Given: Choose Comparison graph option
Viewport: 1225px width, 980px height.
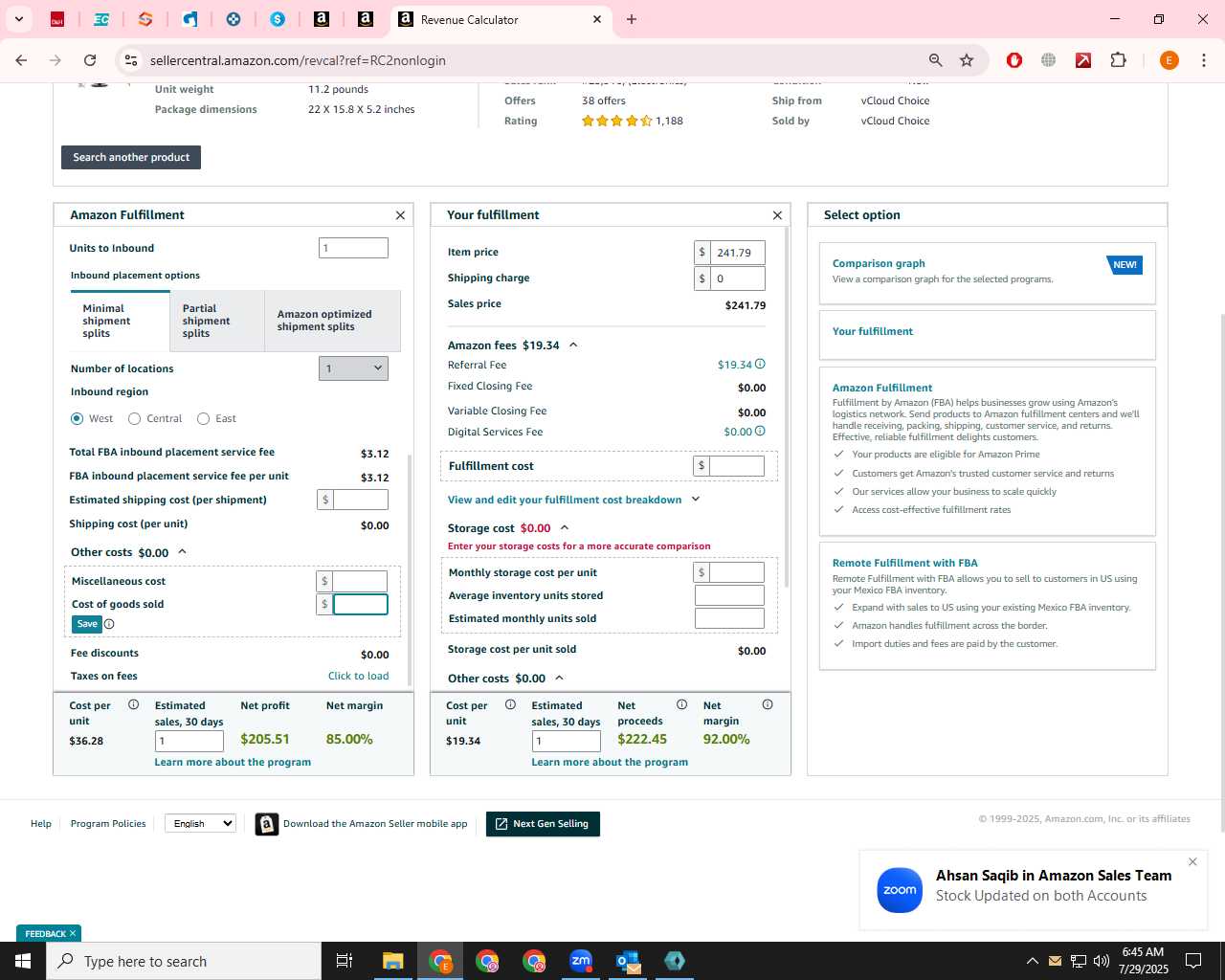Looking at the screenshot, I should (988, 273).
